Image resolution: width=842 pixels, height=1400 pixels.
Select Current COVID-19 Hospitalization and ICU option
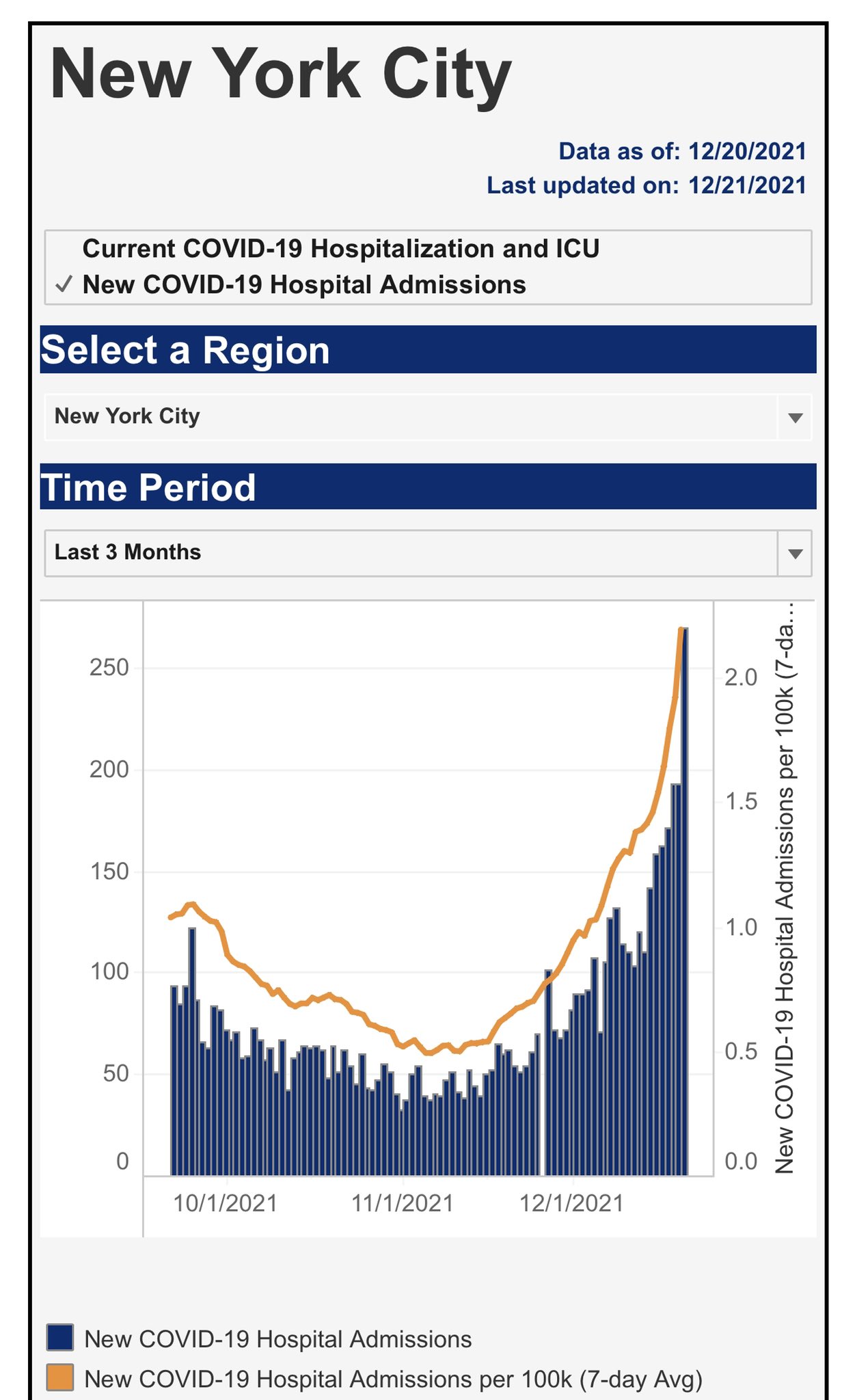pyautogui.click(x=340, y=249)
